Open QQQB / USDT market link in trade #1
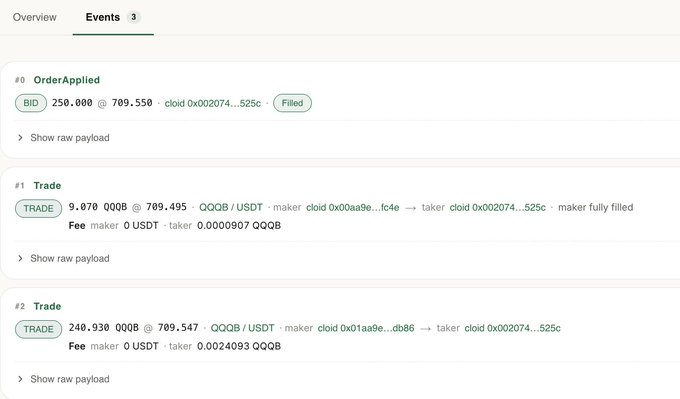 click(231, 207)
